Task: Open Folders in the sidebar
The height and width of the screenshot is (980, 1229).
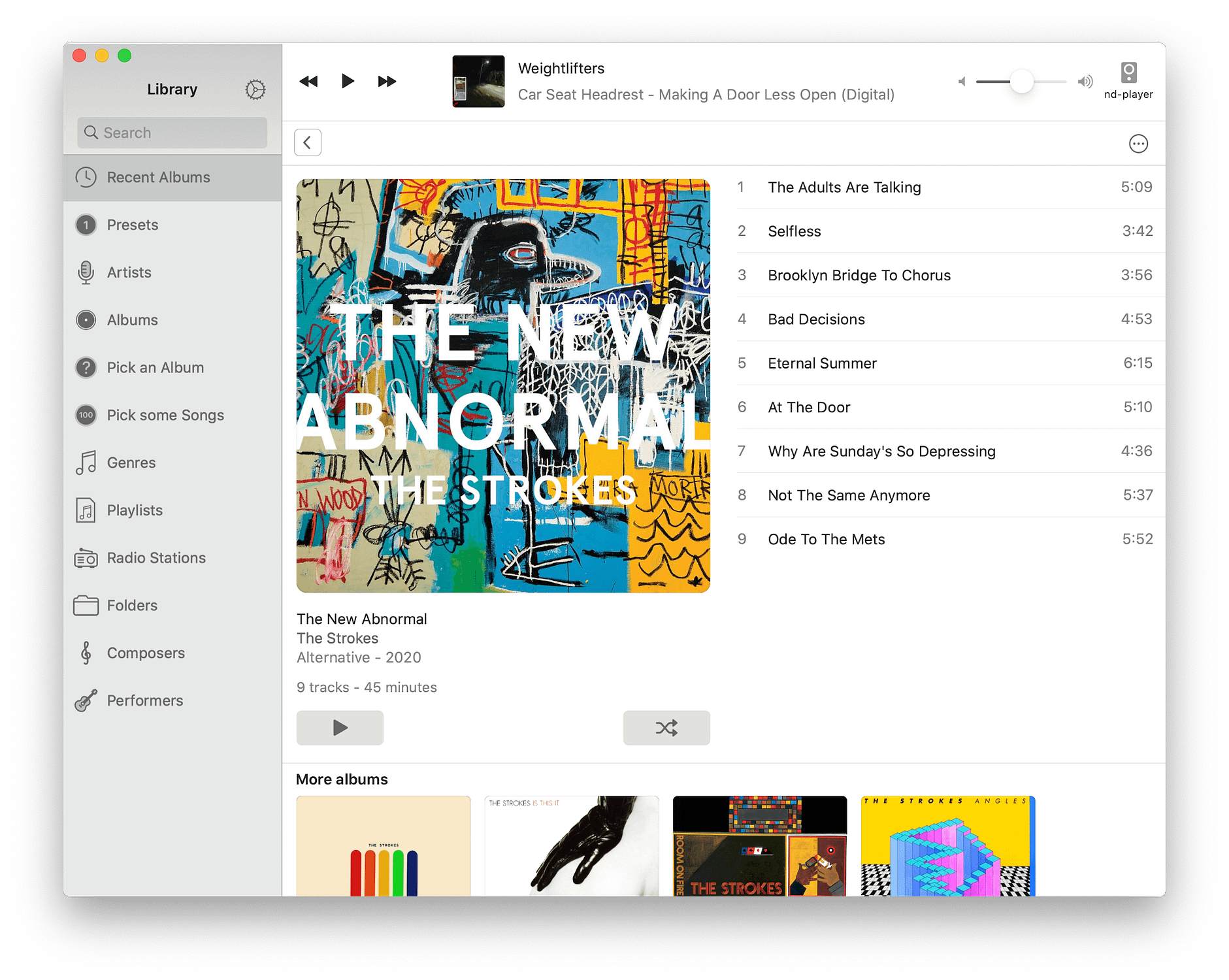Action: (172, 606)
